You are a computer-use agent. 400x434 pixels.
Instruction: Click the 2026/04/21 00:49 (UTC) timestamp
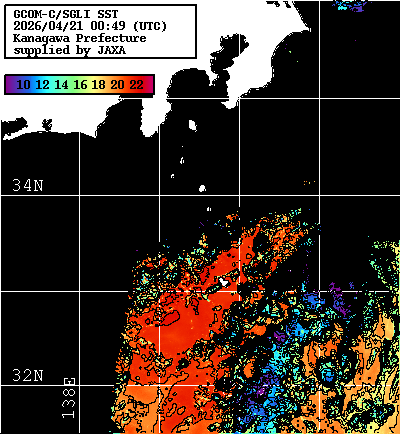90,26
